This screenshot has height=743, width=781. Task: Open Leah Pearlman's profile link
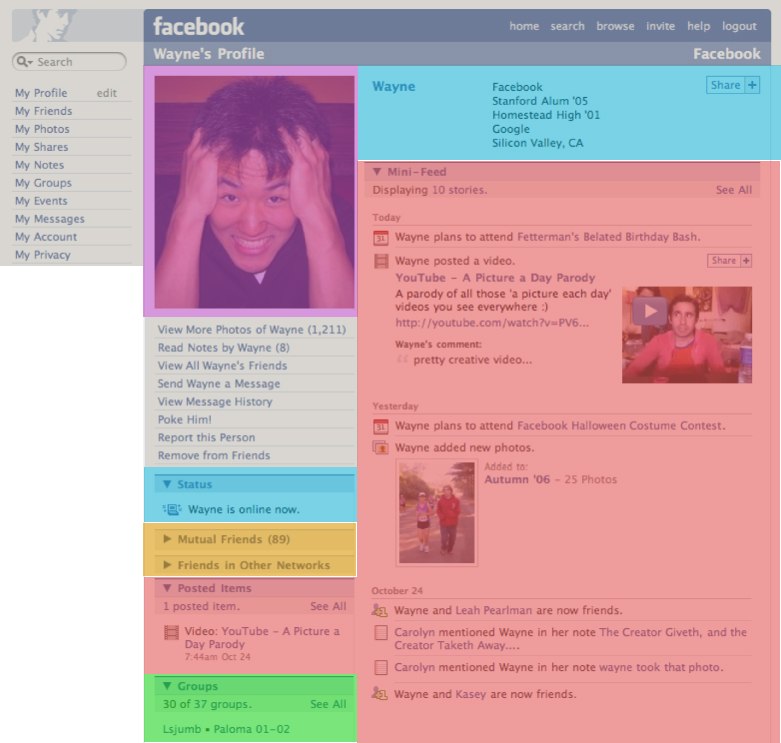point(494,610)
